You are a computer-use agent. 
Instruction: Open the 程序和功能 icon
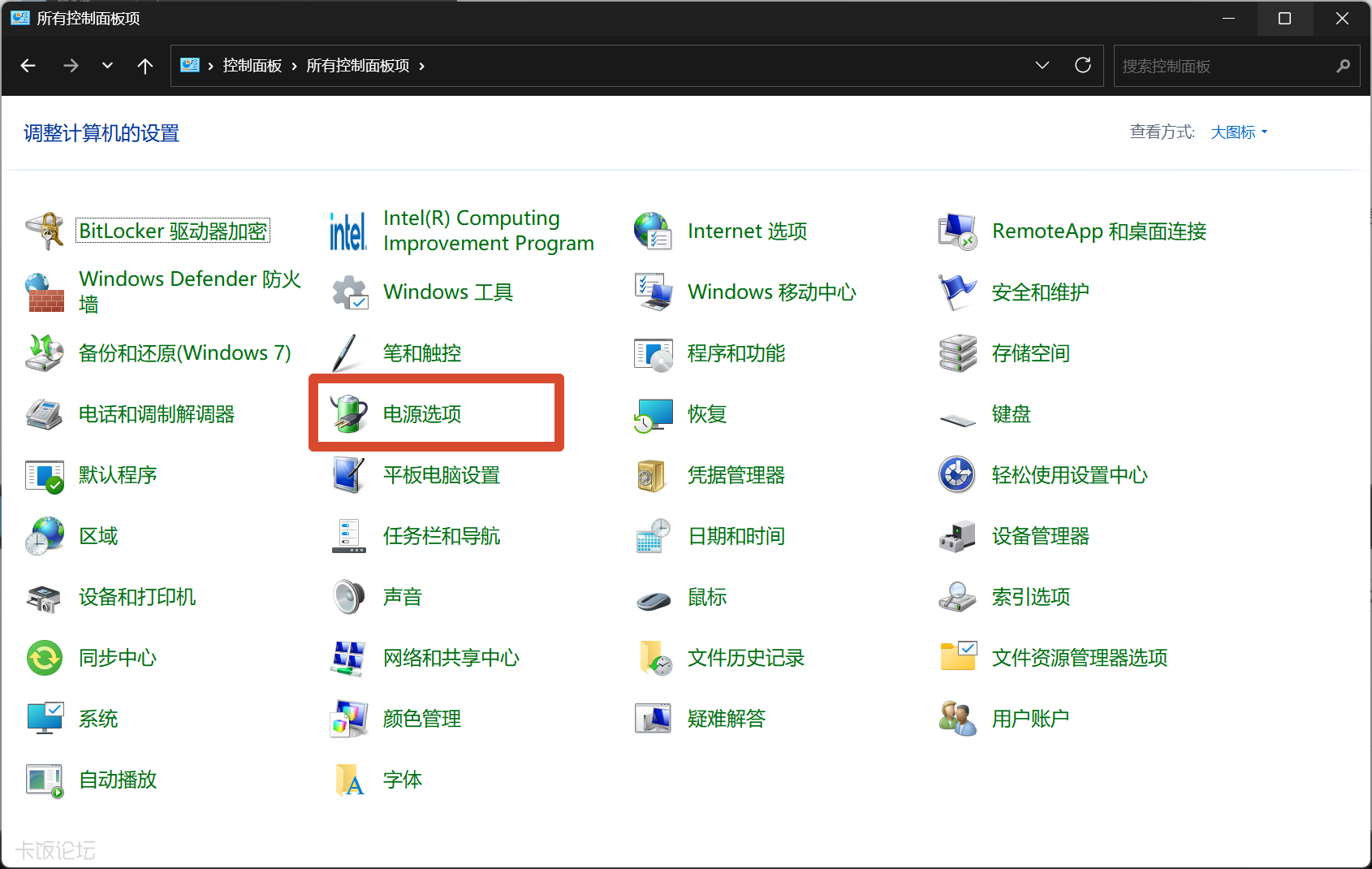pos(654,353)
